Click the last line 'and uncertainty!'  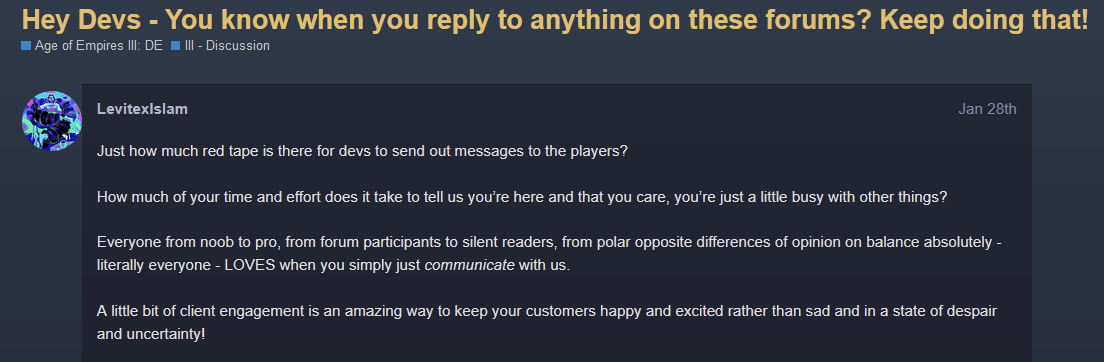tap(151, 333)
